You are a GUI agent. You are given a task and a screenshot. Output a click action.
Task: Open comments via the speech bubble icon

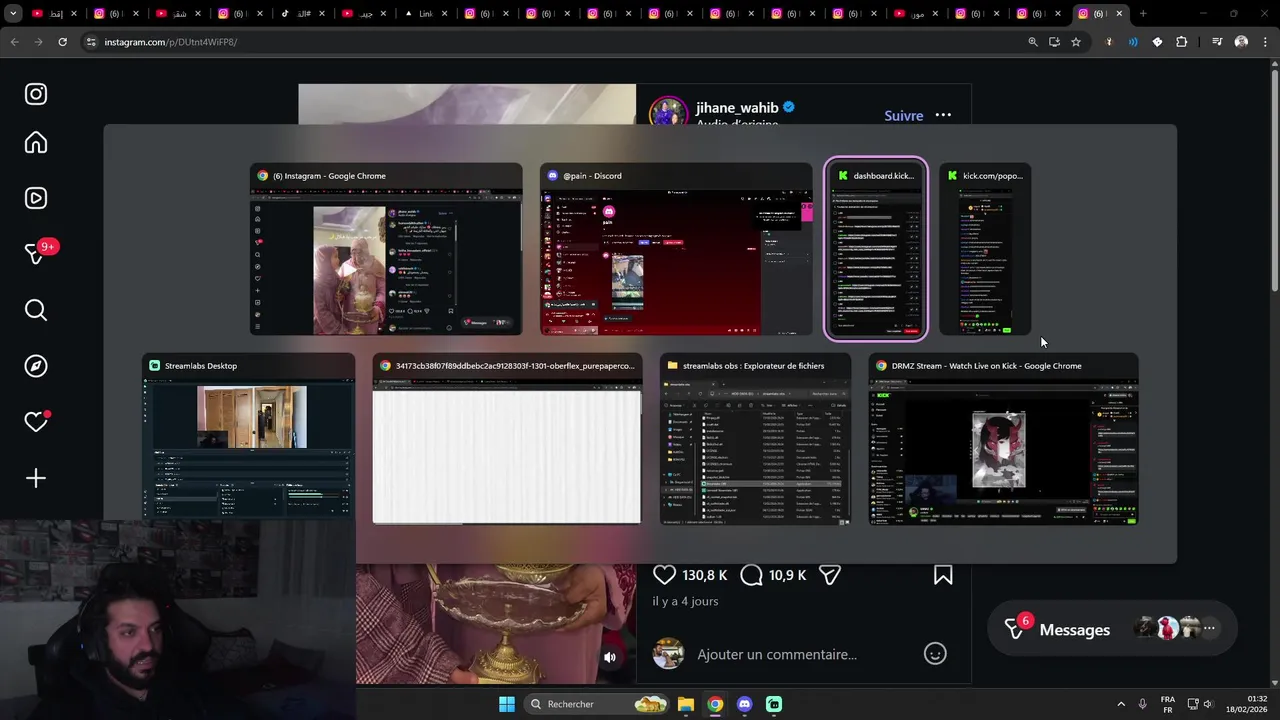point(751,575)
